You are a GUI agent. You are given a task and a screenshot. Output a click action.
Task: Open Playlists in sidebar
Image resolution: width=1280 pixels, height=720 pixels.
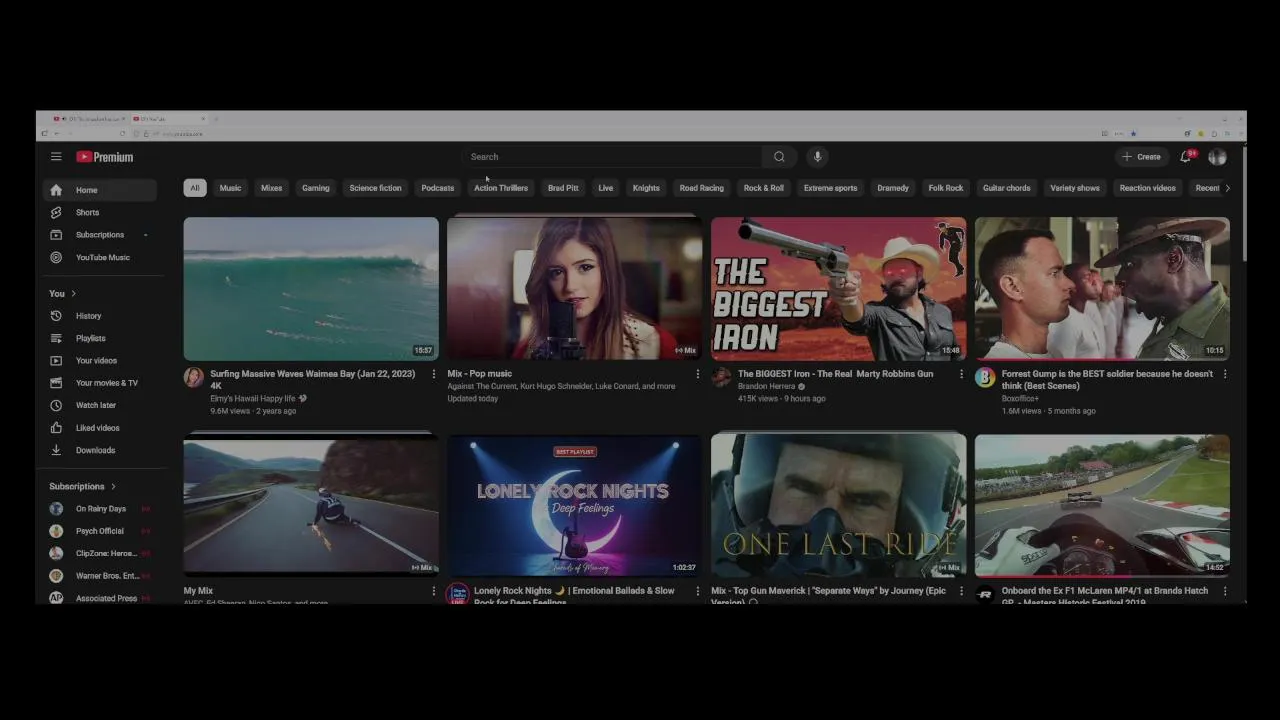100,338
